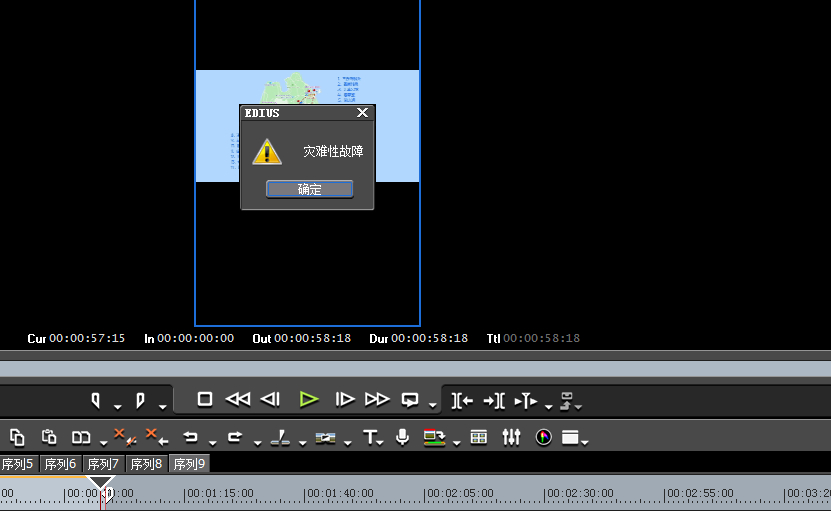Open the loop playback dropdown arrow
This screenshot has width=831, height=511.
pyautogui.click(x=432, y=406)
